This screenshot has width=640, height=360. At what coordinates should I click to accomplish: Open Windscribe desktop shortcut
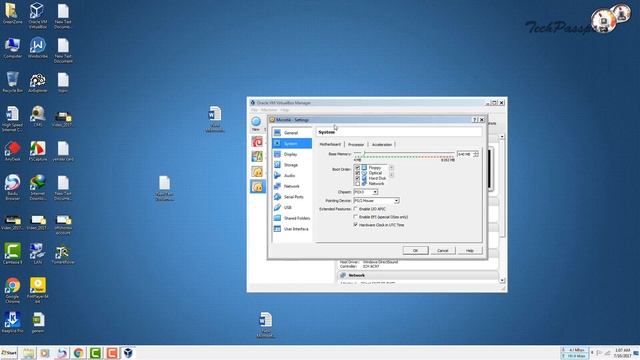point(38,48)
